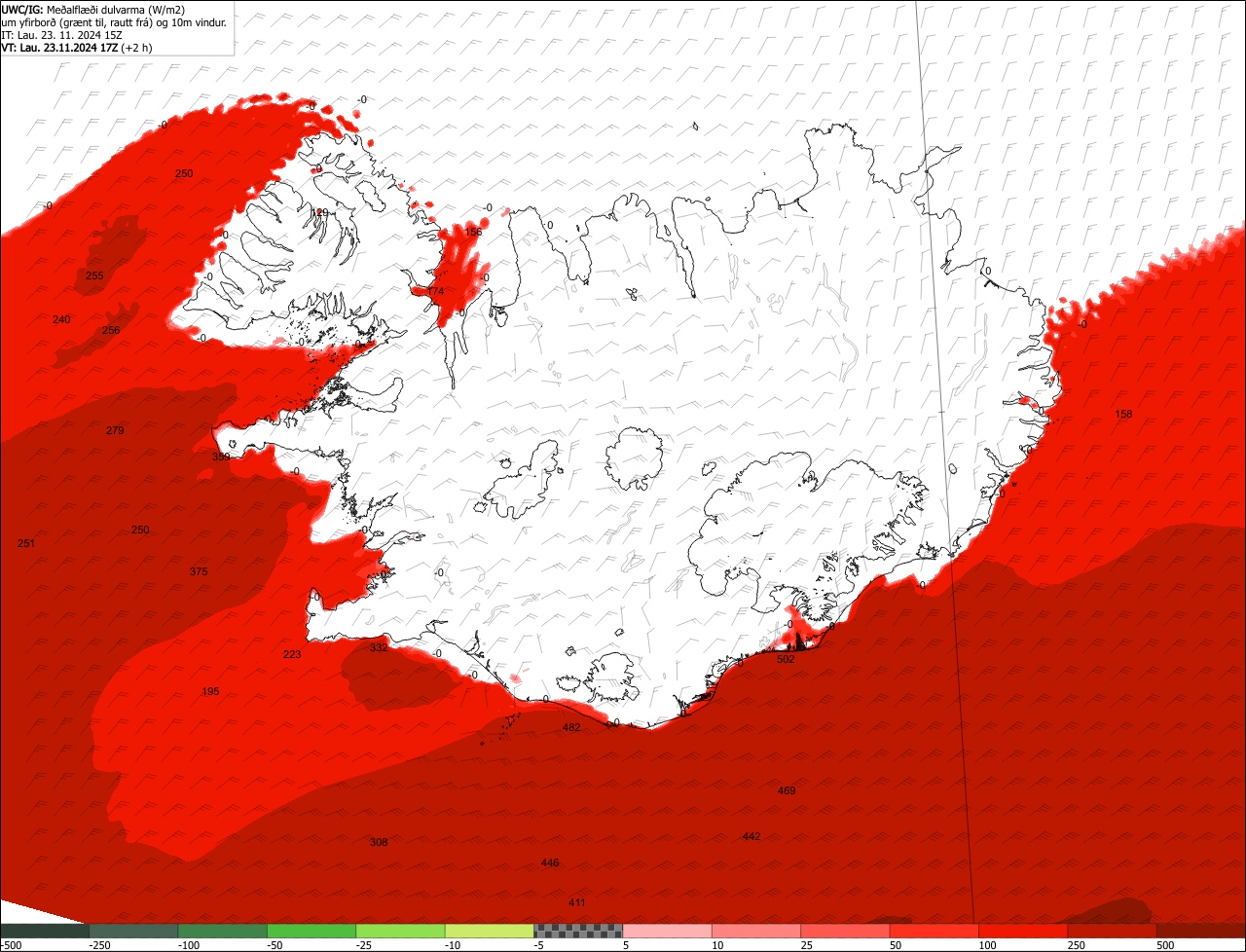Click the red swatch between 50 and 100
This screenshot has width=1246, height=952.
934,930
